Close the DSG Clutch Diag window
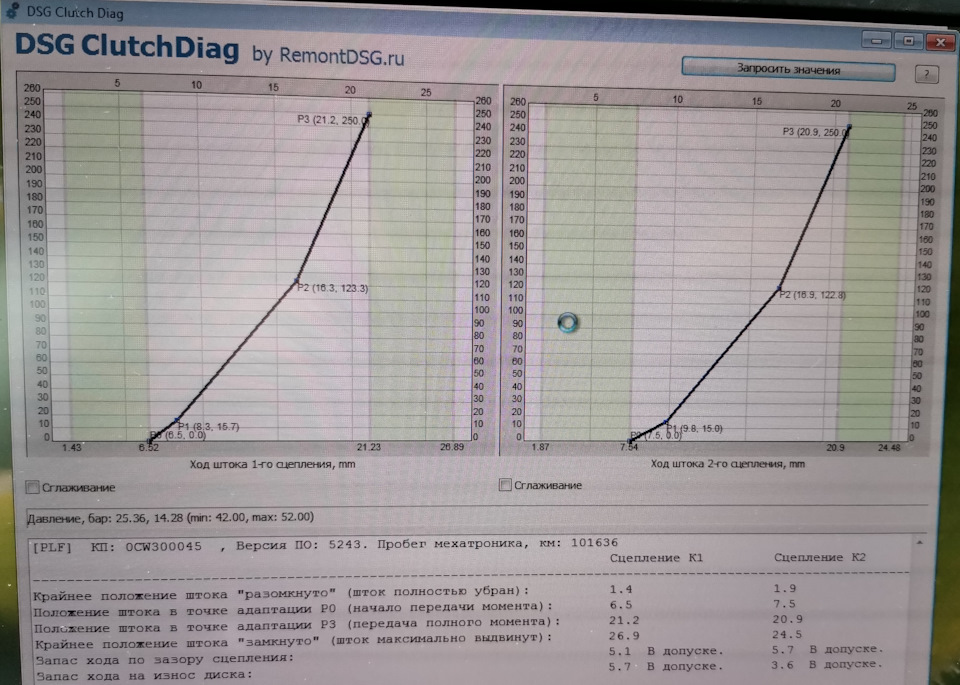This screenshot has height=685, width=960. (x=940, y=42)
